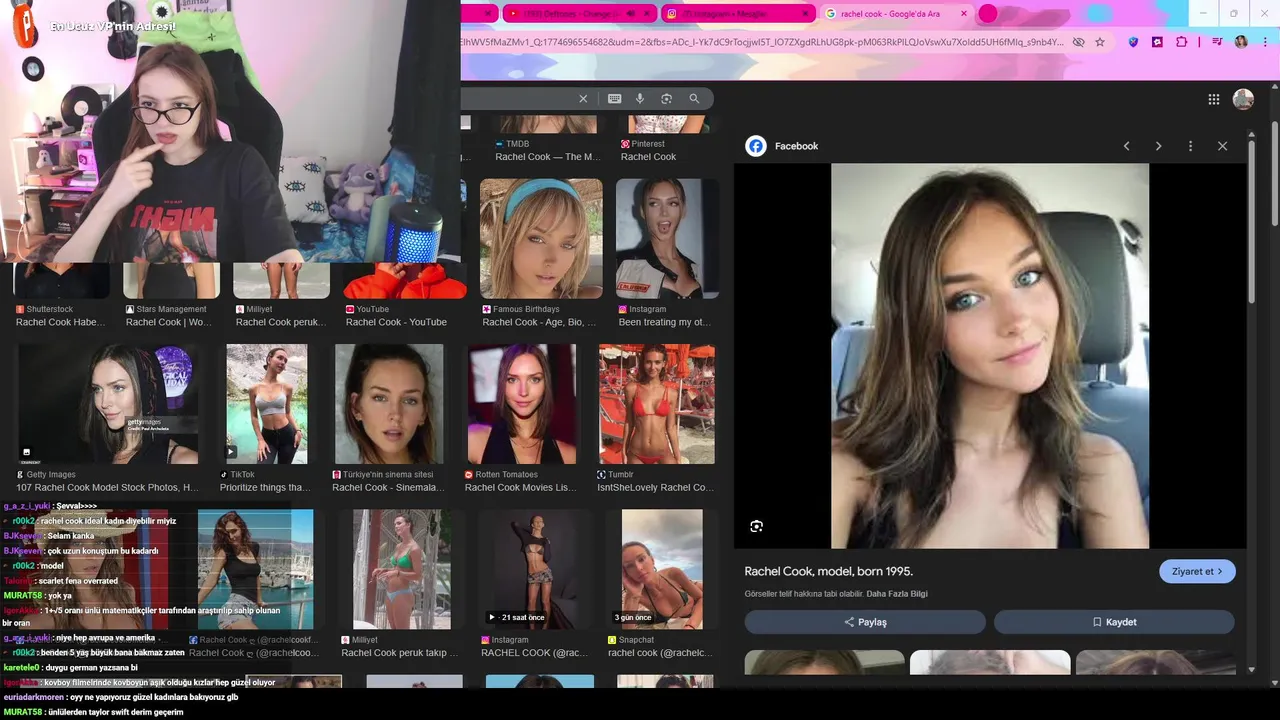1280x720 pixels.
Task: Click the Facebook source icon in preview
Action: [756, 146]
